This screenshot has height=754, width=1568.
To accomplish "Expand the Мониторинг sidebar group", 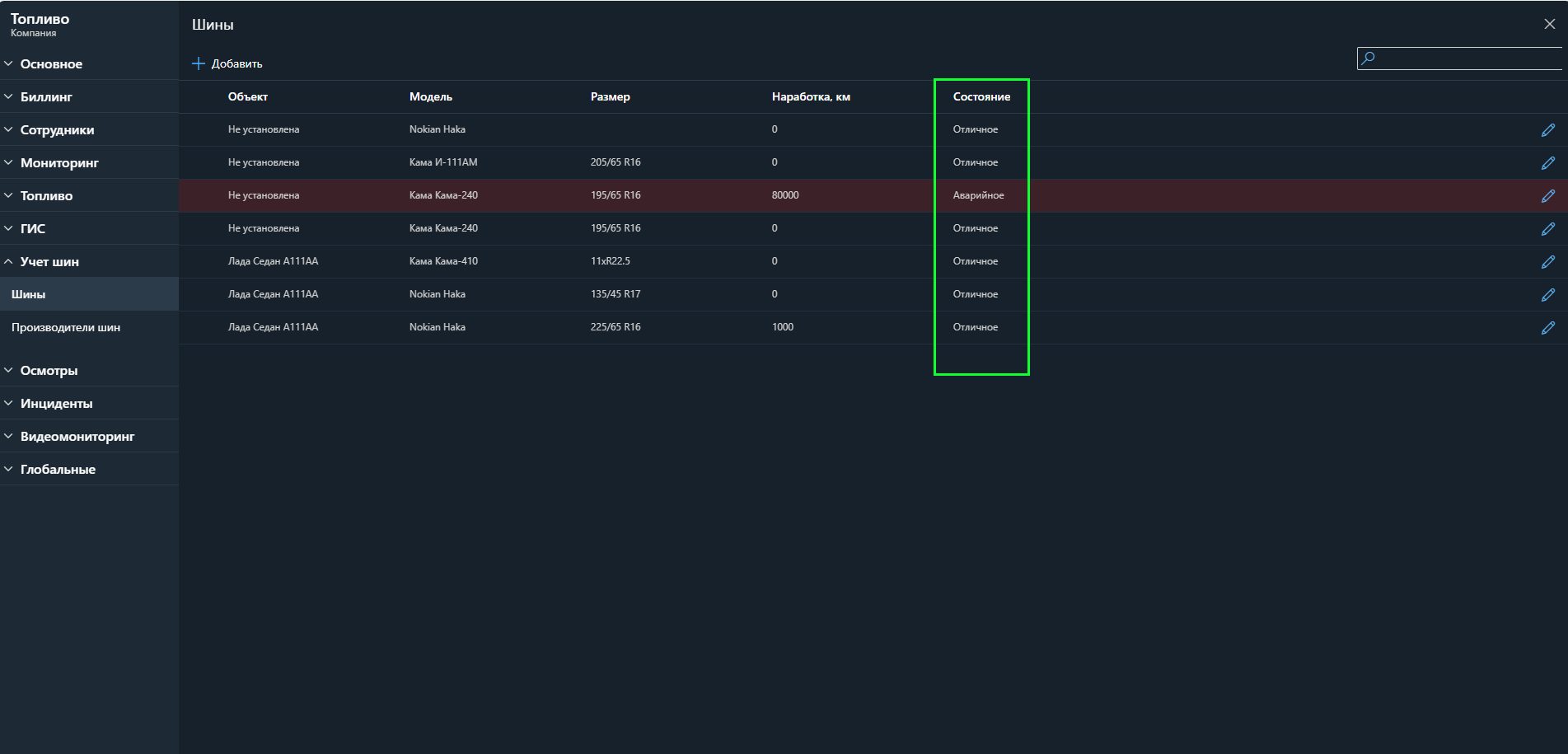I will 59,163.
